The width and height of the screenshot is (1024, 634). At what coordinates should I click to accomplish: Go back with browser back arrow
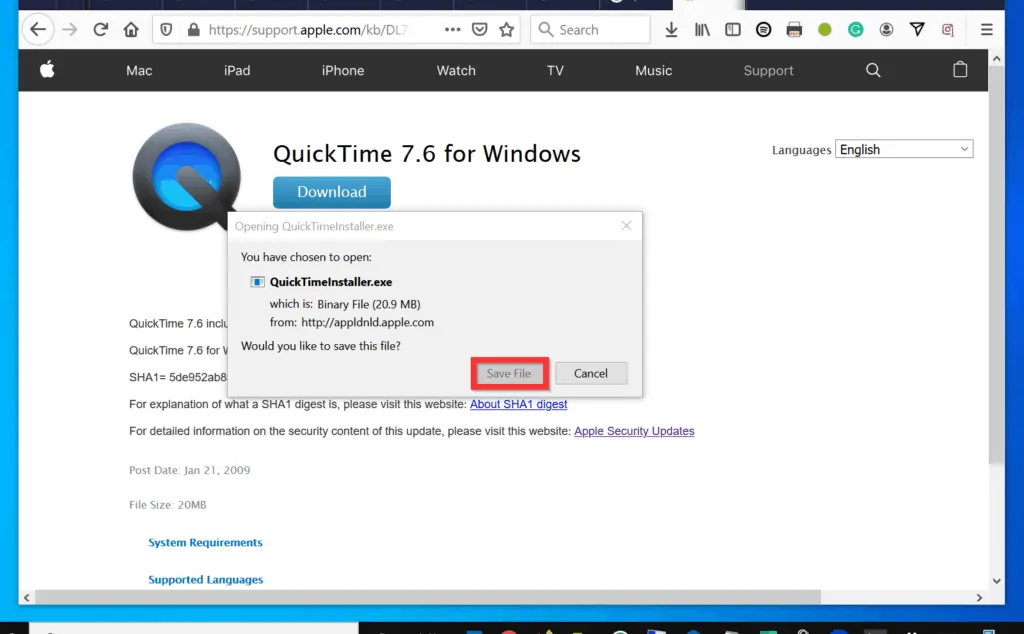point(38,29)
